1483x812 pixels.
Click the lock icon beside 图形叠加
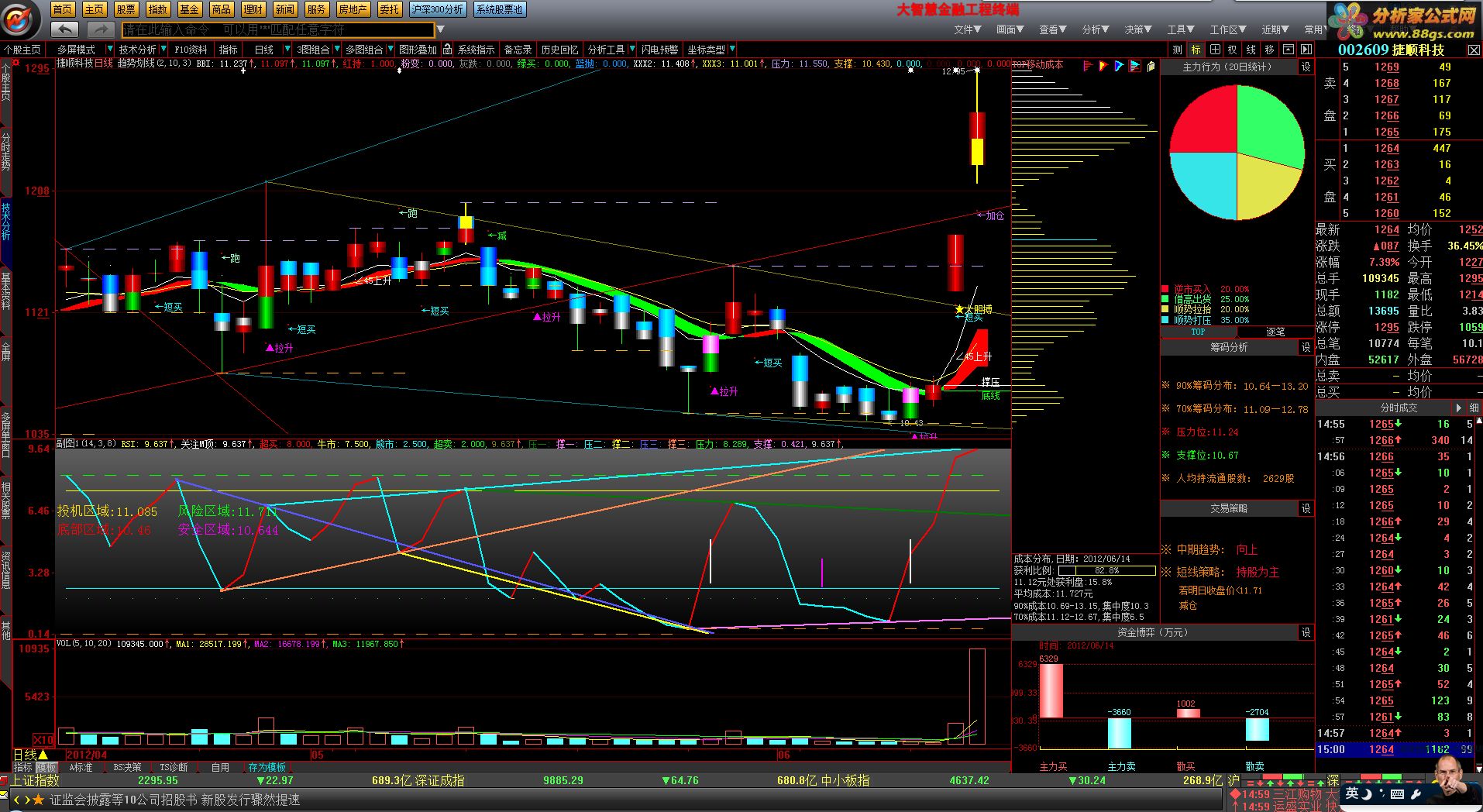[447, 49]
